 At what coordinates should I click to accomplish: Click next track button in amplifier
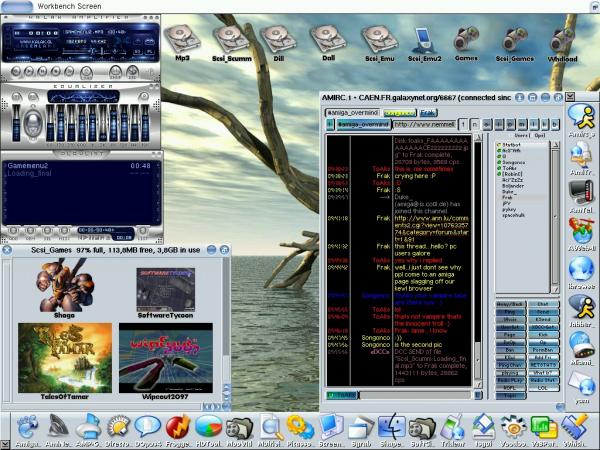[x=69, y=71]
